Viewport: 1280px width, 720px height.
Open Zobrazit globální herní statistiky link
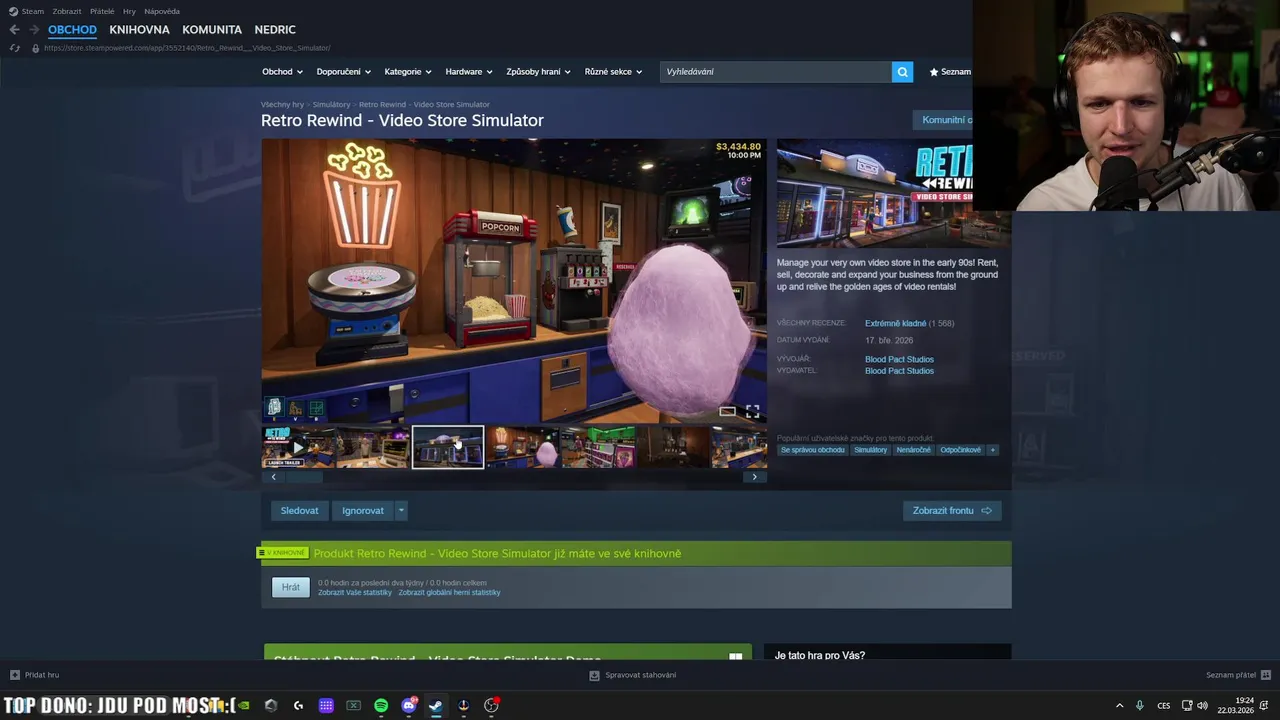click(449, 592)
